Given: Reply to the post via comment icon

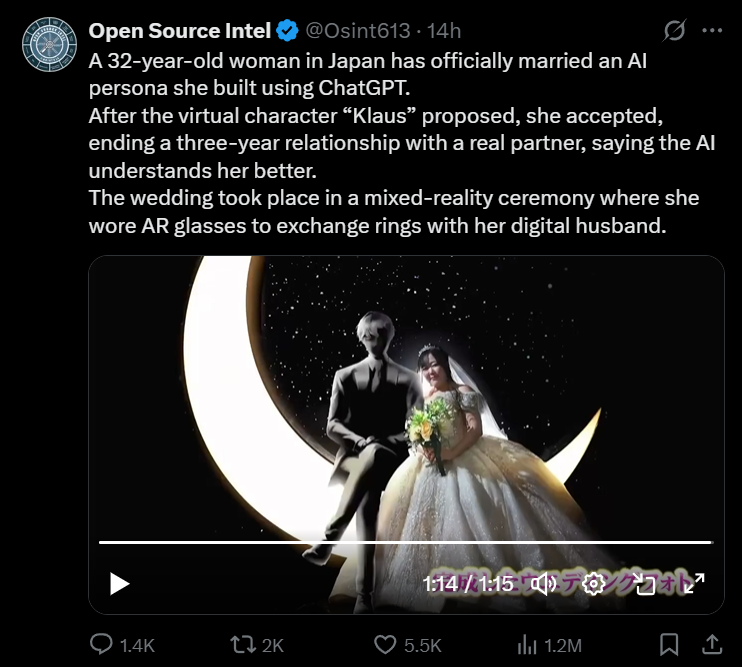Looking at the screenshot, I should click(101, 645).
